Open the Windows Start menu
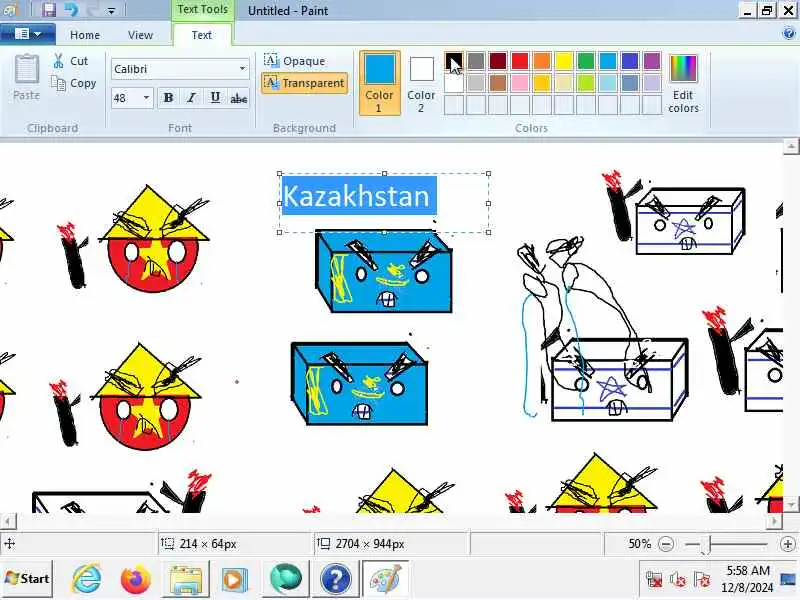Image resolution: width=800 pixels, height=600 pixels. [27, 579]
